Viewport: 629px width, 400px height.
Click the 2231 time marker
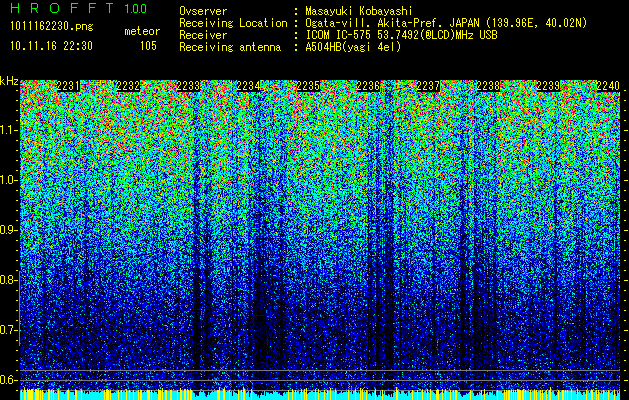pos(68,86)
